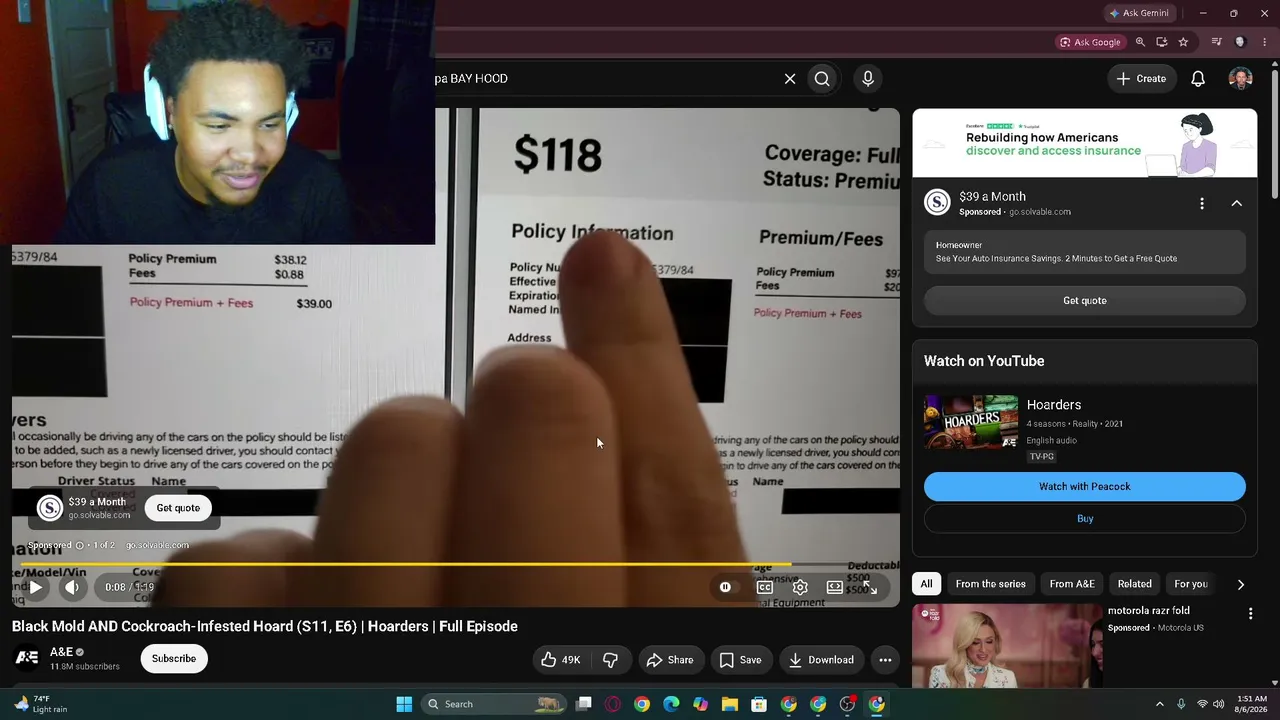Open the browser media control icon

(1216, 42)
